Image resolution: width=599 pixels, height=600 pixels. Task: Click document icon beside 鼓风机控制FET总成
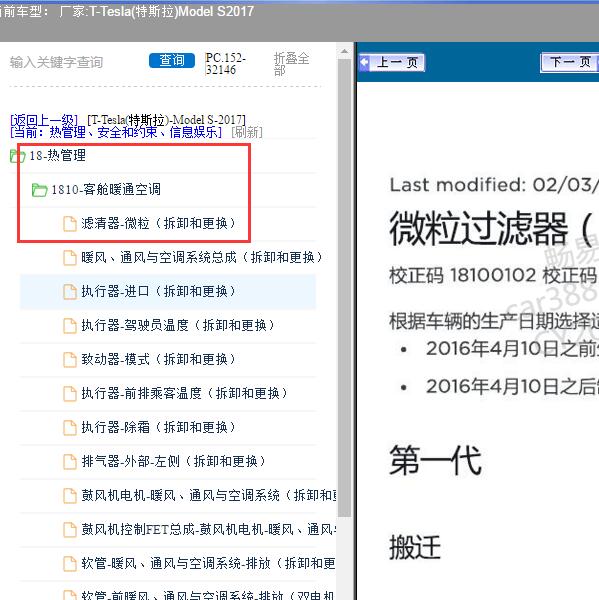pos(70,530)
